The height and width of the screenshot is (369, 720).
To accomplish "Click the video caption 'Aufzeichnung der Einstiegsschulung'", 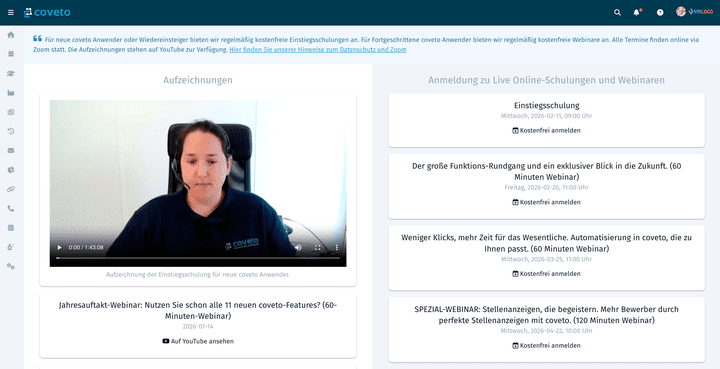I will (198, 275).
